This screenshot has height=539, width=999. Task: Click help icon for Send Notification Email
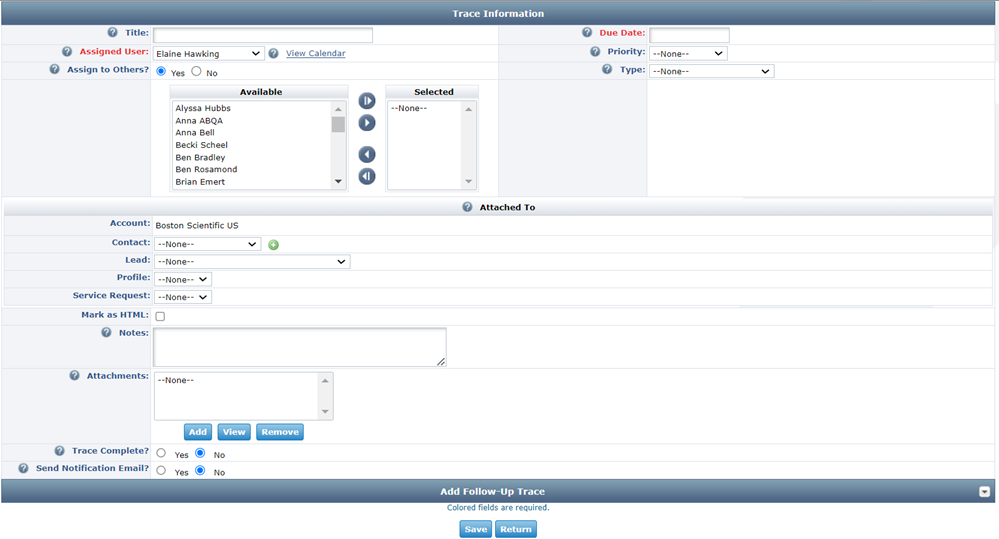(24, 468)
